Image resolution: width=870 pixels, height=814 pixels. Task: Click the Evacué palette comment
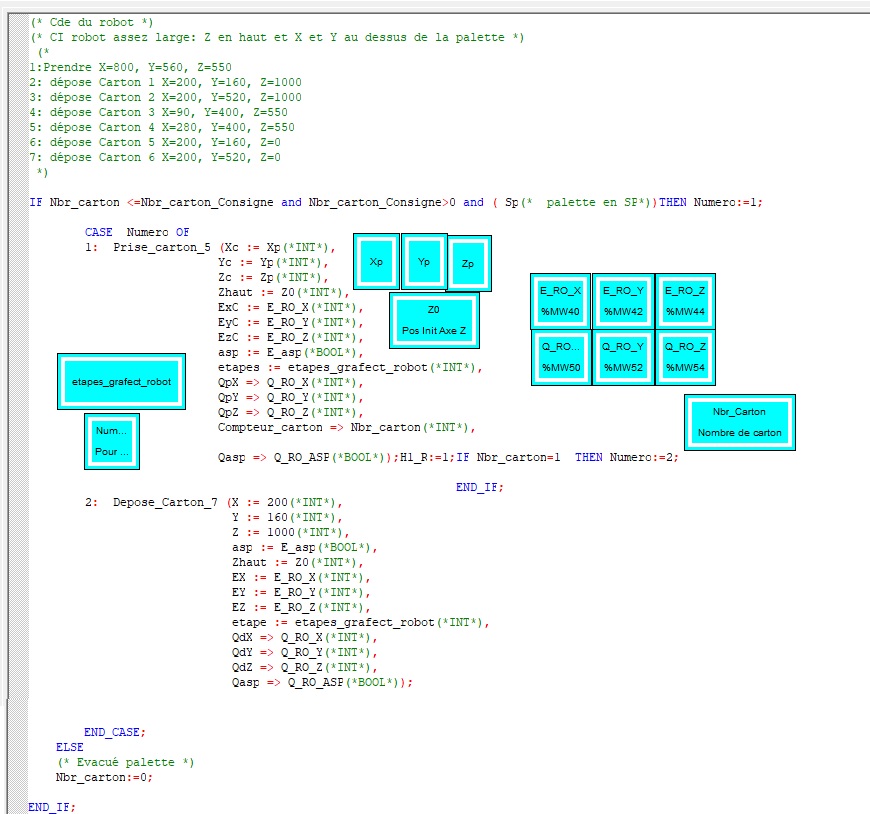pyautogui.click(x=125, y=762)
